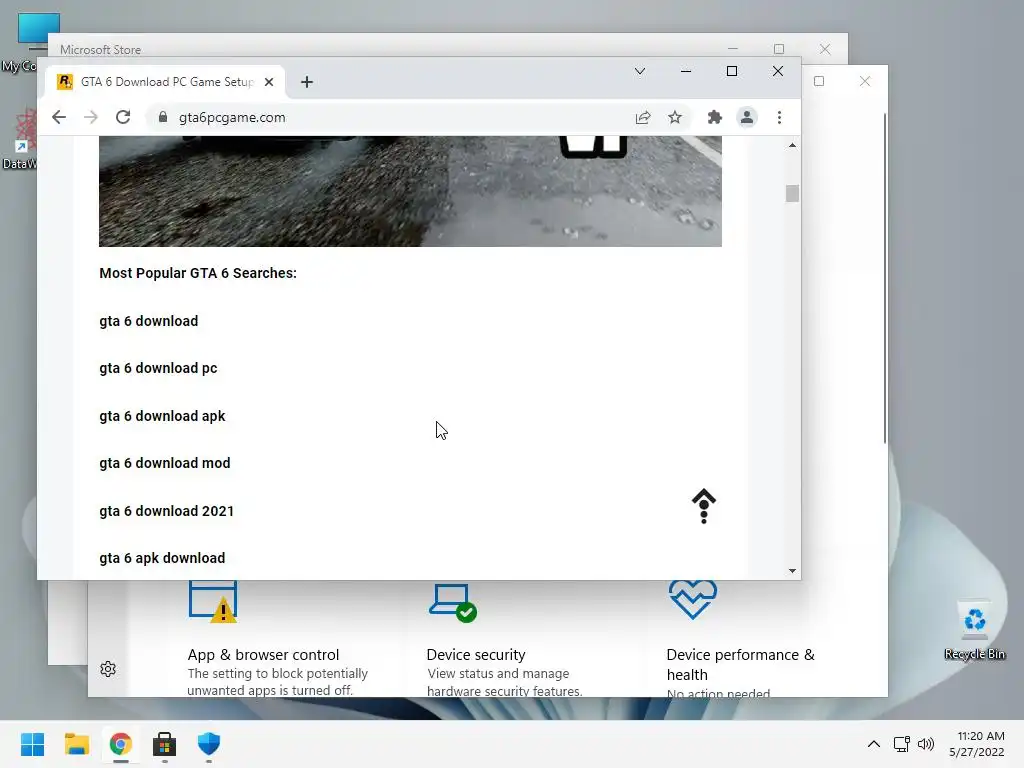
Task: Open volume control tray icon
Action: click(x=926, y=744)
